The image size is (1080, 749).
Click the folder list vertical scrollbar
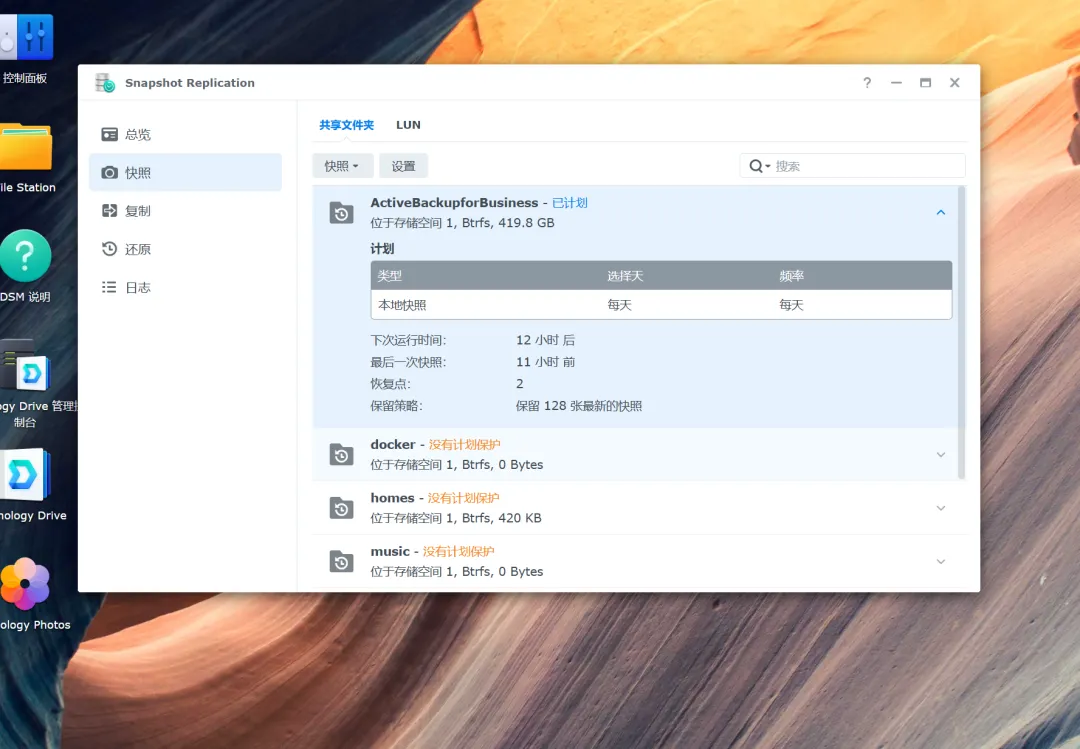tap(962, 330)
